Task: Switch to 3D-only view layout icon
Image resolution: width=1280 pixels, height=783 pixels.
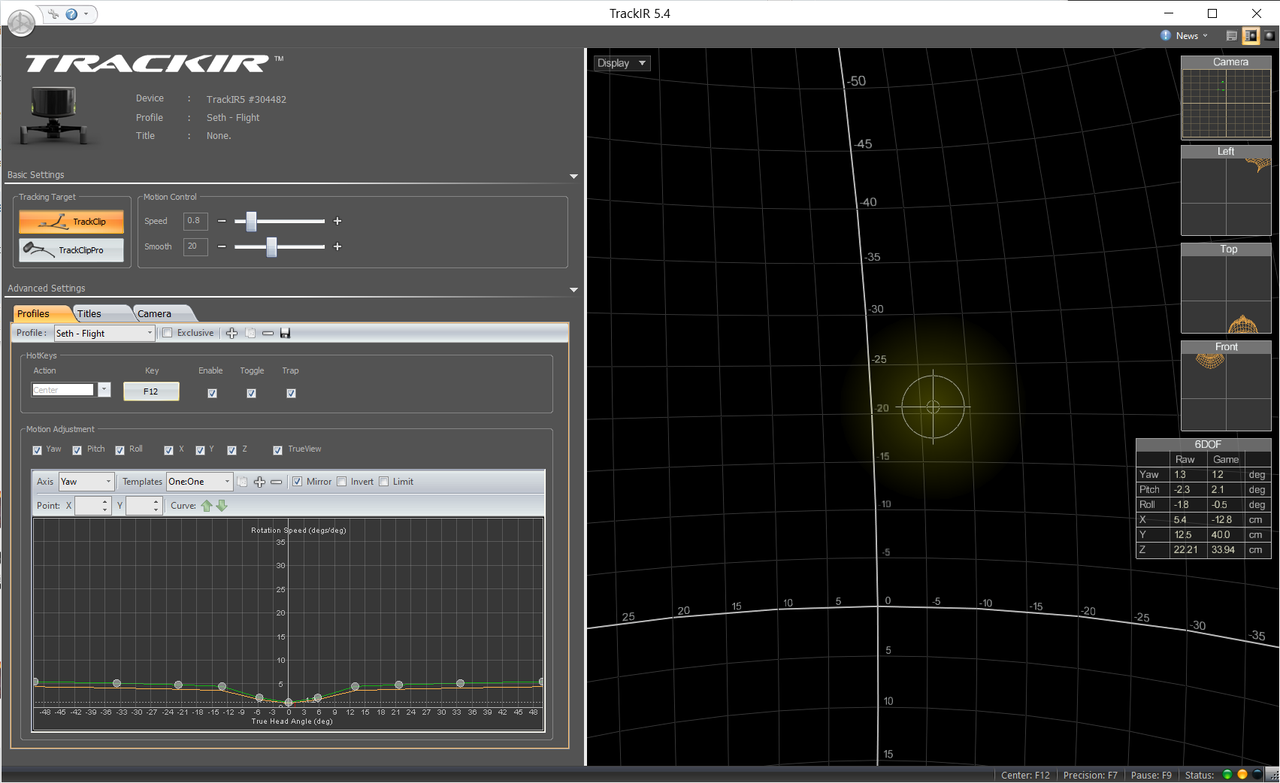Action: pos(1268,36)
